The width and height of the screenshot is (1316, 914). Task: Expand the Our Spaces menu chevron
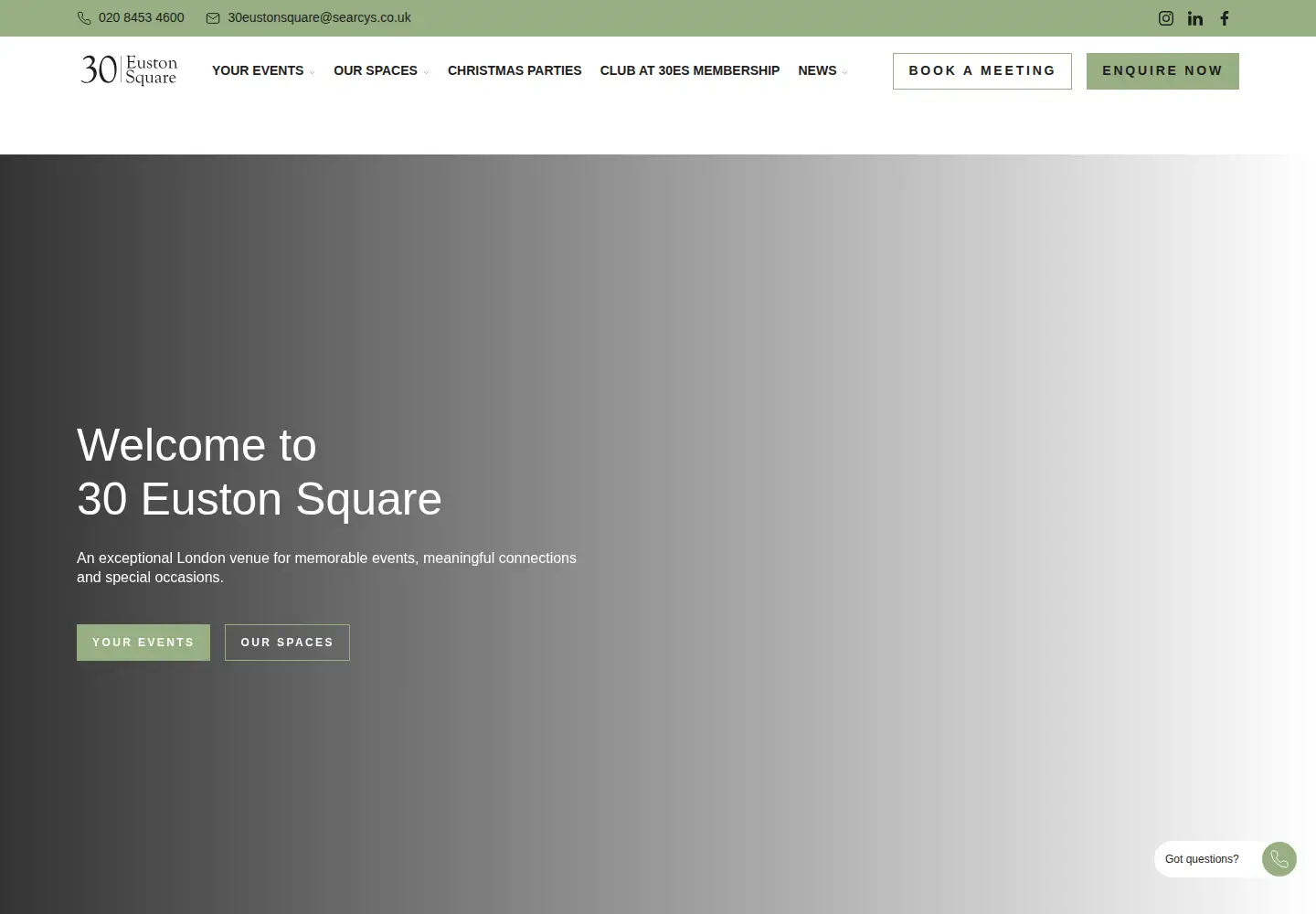click(x=426, y=72)
